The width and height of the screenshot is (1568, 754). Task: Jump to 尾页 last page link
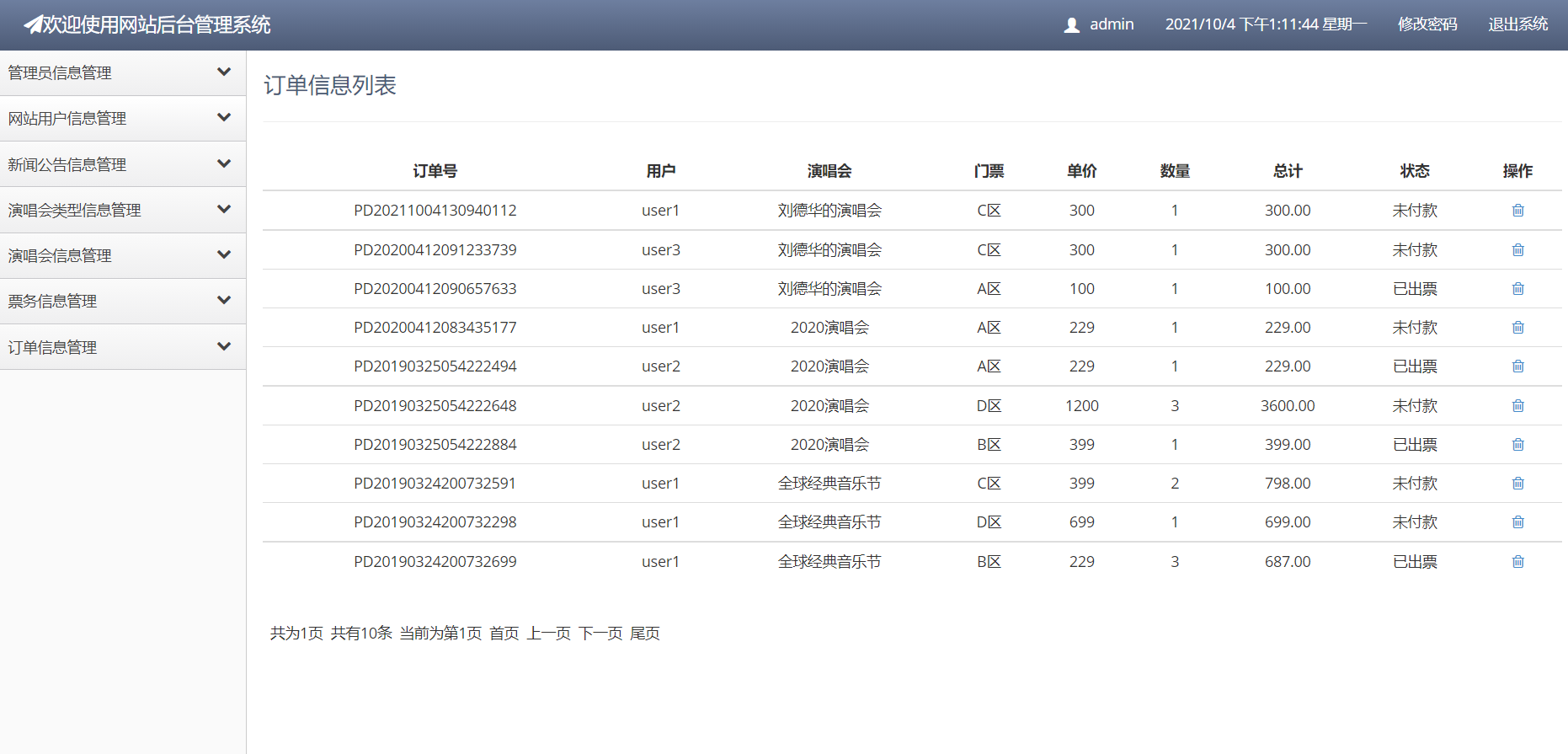click(645, 633)
